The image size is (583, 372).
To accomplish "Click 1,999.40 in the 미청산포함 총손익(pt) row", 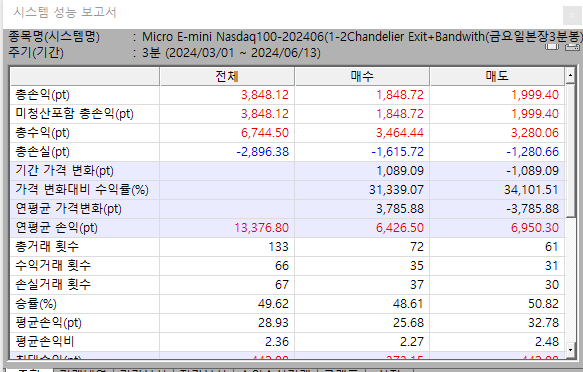I will (x=535, y=114).
